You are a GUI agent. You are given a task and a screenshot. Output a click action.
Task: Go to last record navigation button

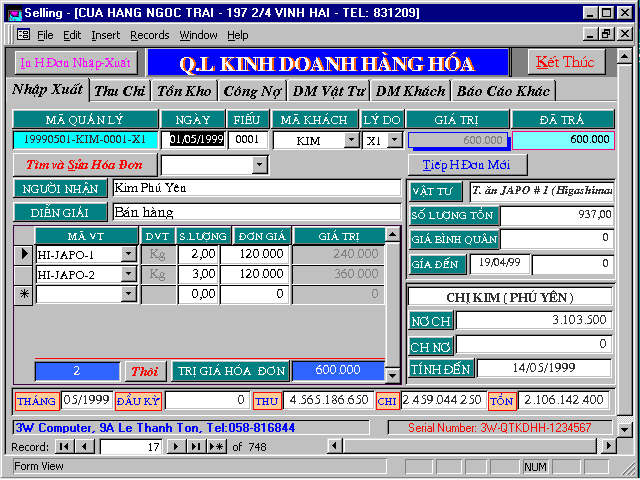(196, 447)
